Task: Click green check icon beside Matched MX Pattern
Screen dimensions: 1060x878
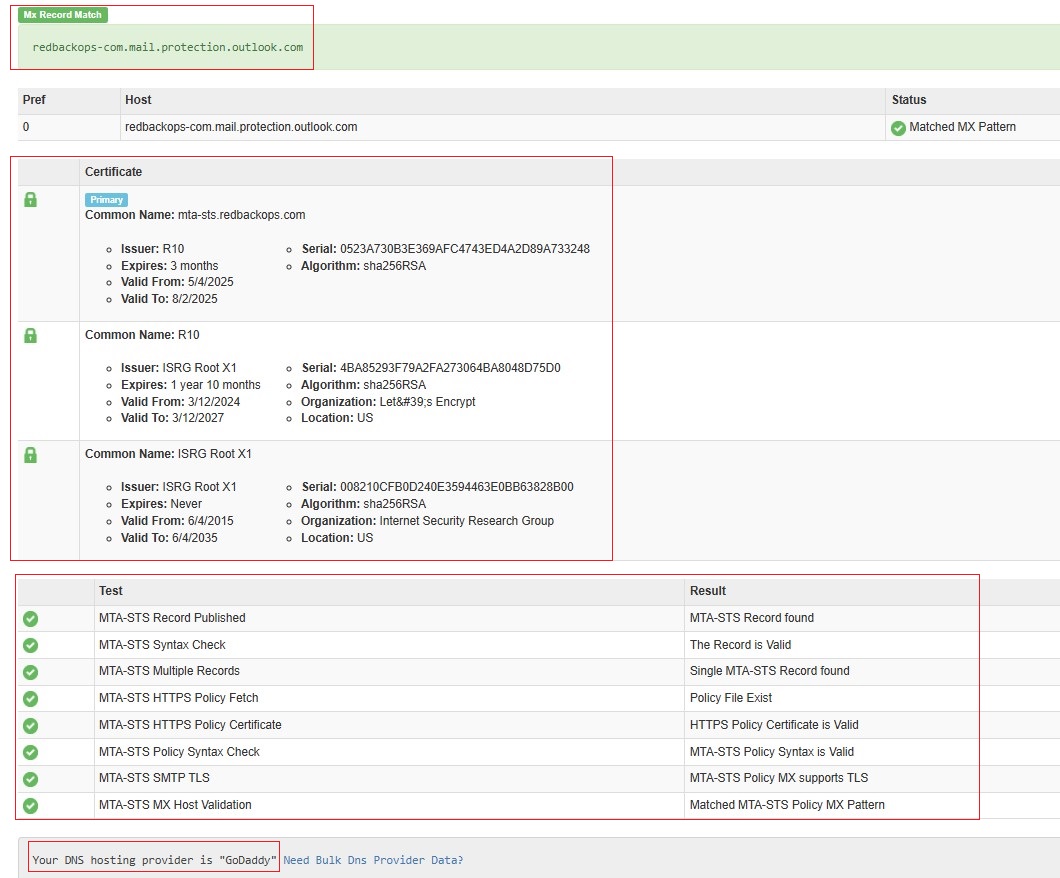Action: (898, 128)
